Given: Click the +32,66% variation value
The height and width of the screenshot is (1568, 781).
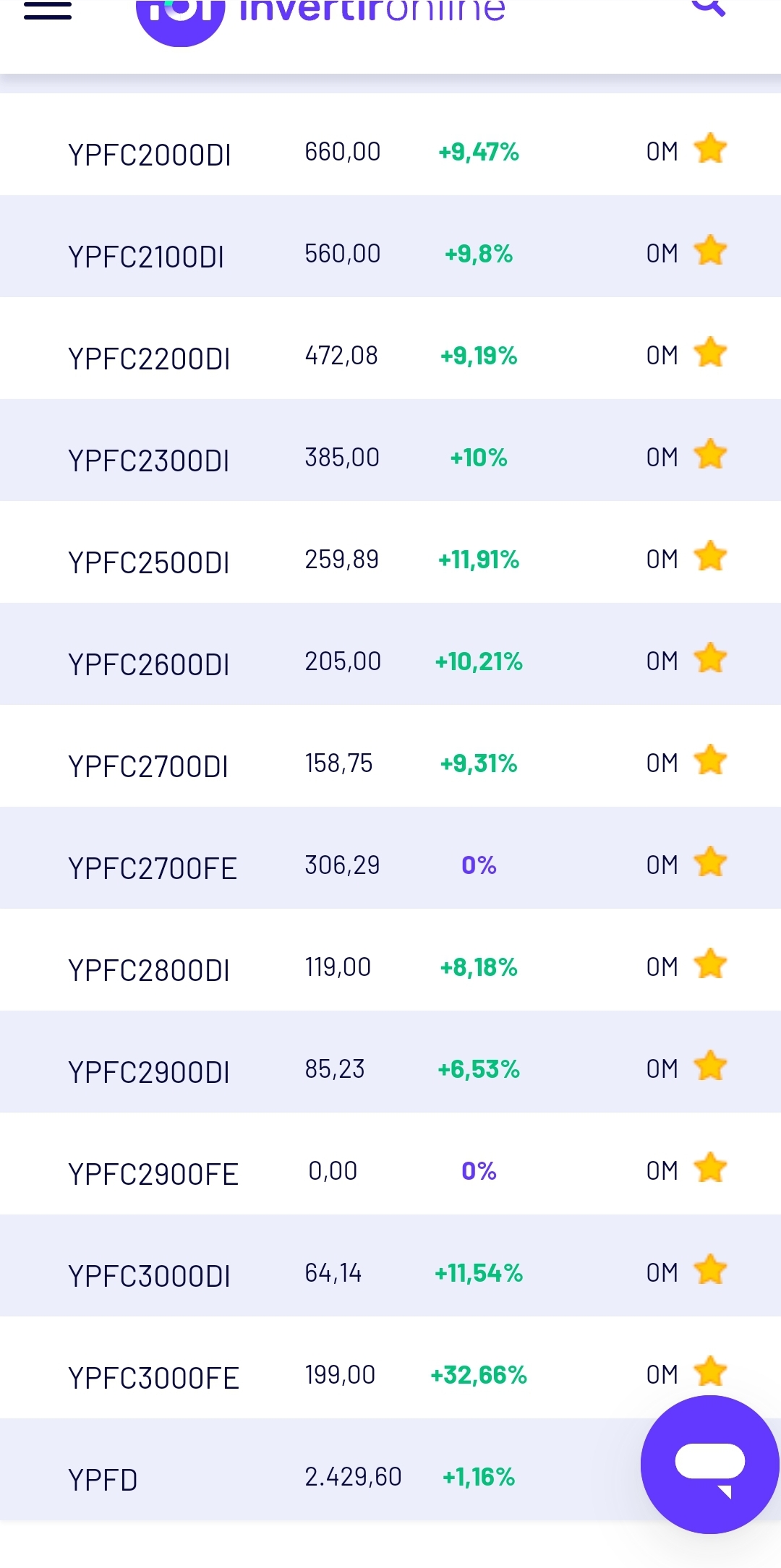Looking at the screenshot, I should 479,1375.
